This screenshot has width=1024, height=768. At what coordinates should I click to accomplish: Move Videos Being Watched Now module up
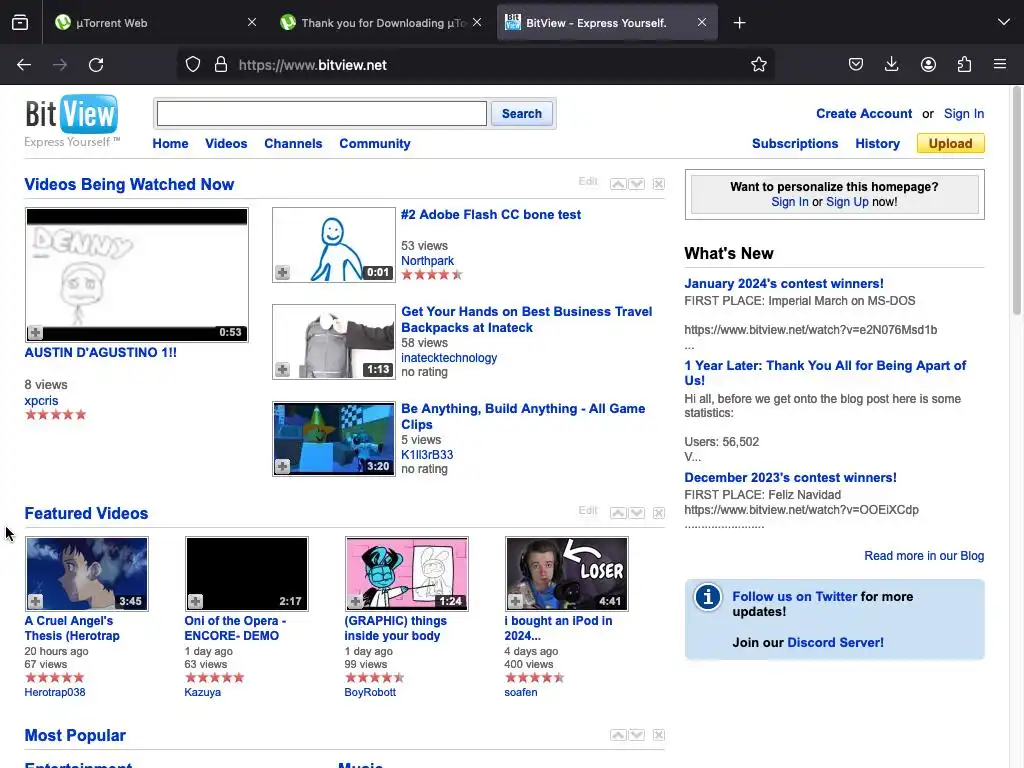tap(618, 184)
